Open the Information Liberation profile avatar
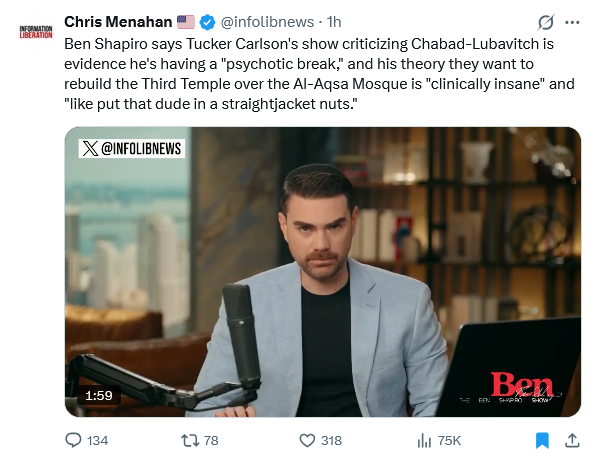This screenshot has width=598, height=462. (x=36, y=32)
